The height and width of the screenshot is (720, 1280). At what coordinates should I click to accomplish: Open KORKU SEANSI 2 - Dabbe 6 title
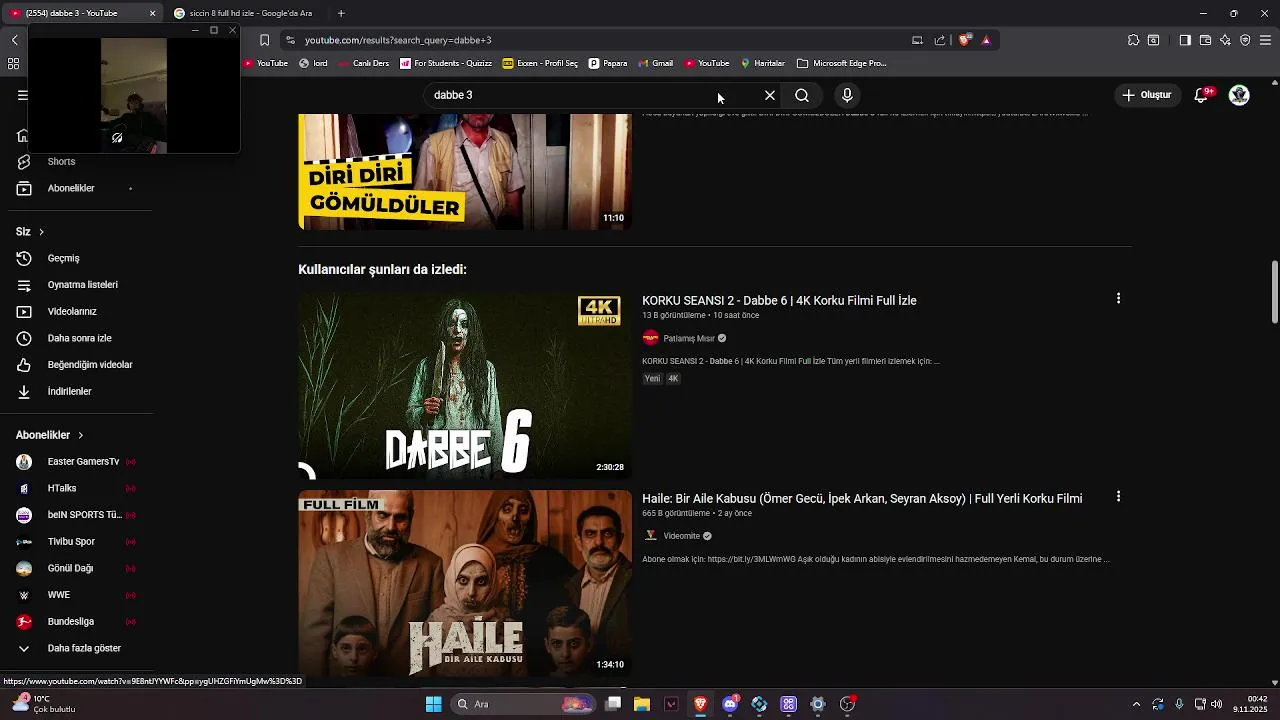coord(779,300)
